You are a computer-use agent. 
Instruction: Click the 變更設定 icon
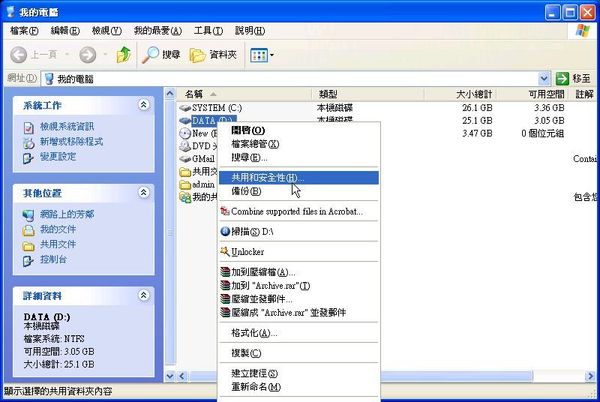[x=28, y=158]
